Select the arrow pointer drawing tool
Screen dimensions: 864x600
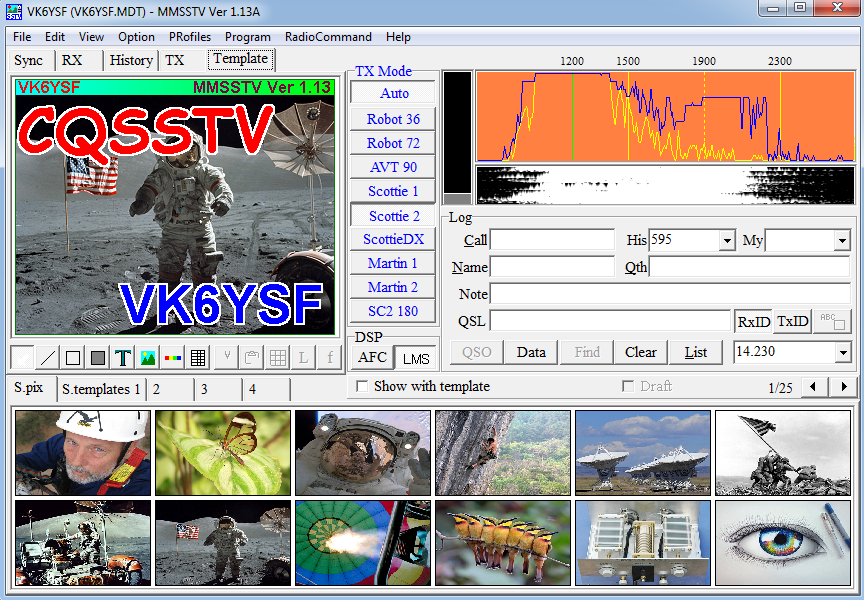pyautogui.click(x=22, y=358)
